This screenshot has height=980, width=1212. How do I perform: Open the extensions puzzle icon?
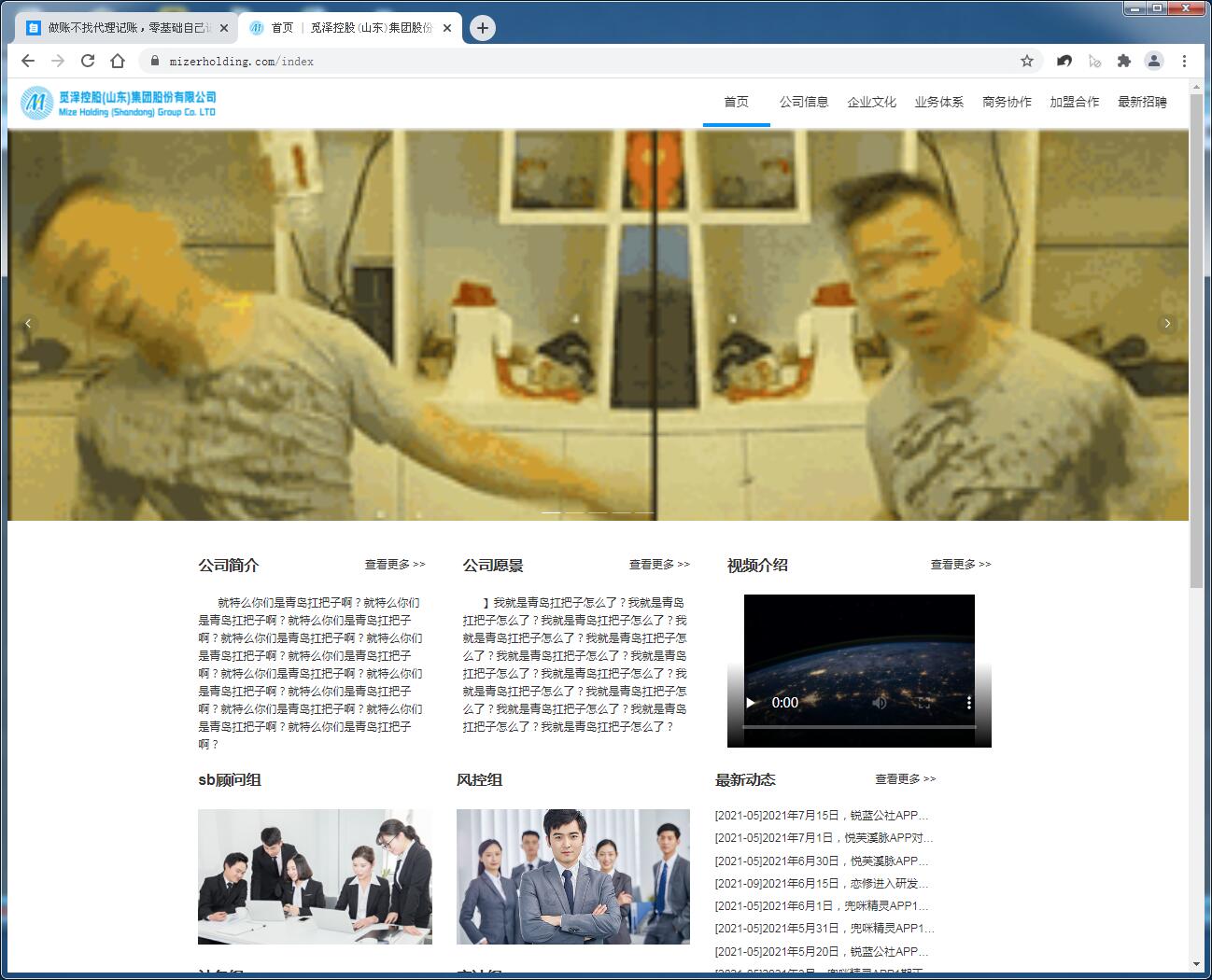1124,61
